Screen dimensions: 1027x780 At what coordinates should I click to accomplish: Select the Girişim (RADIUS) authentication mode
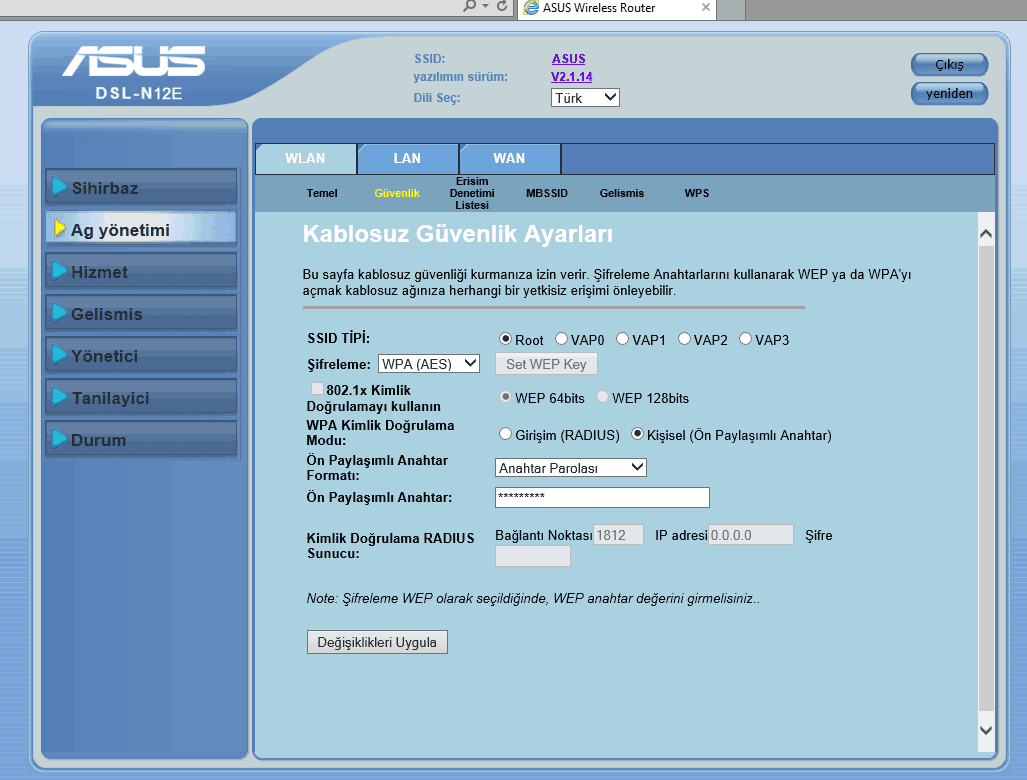(506, 435)
